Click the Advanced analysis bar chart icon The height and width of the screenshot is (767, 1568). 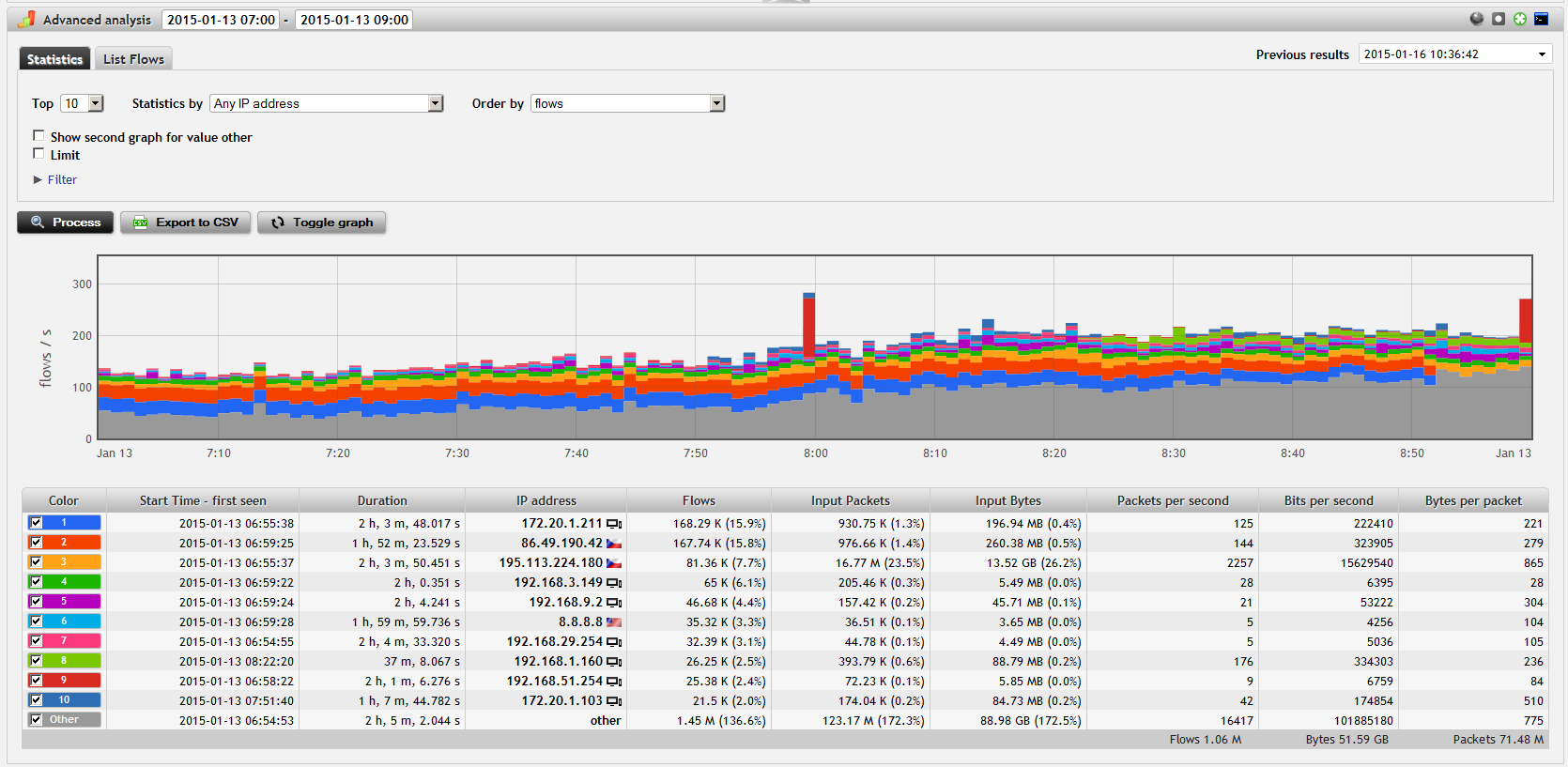pyautogui.click(x=26, y=19)
